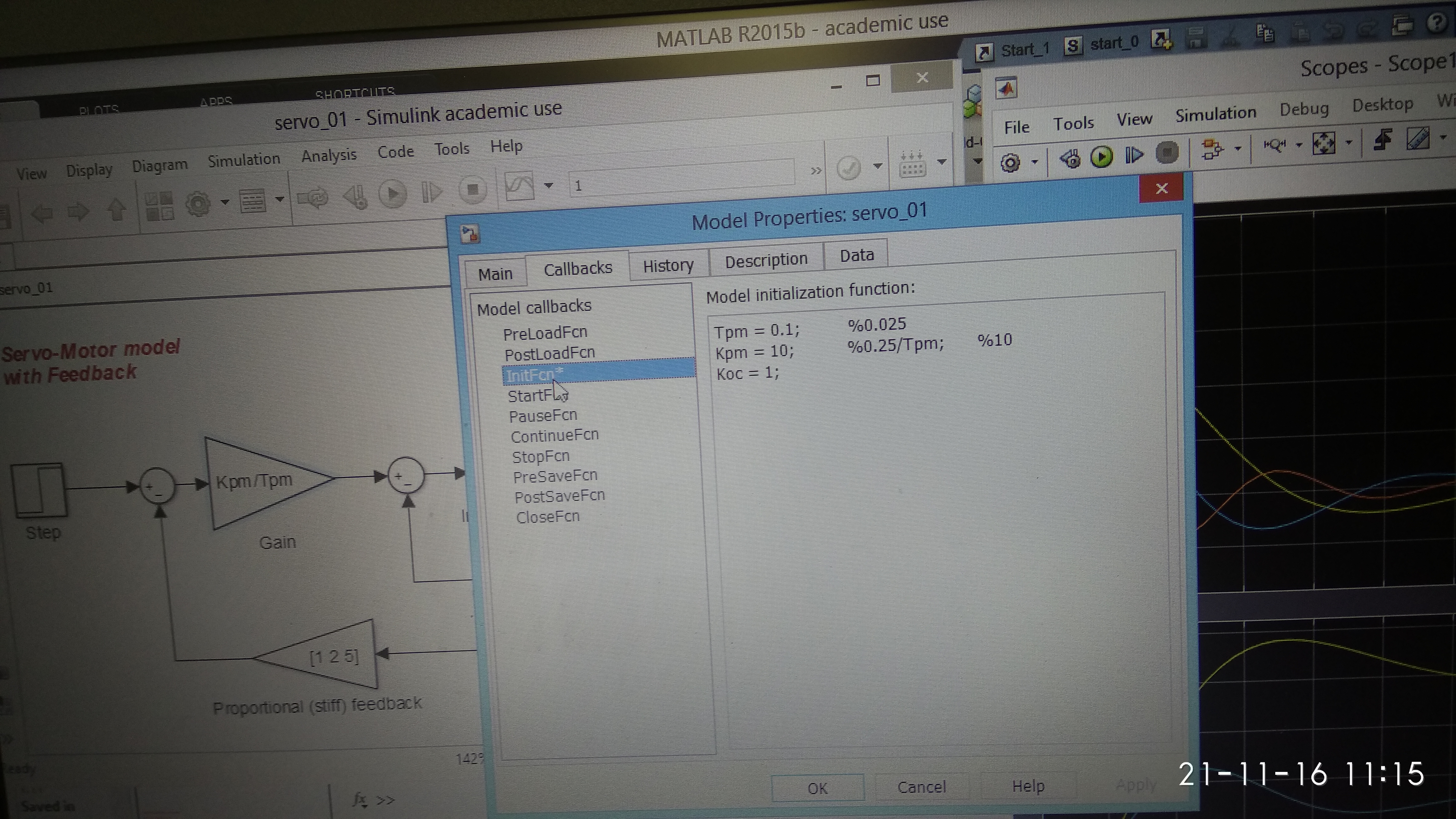Image resolution: width=1456 pixels, height=819 pixels.
Task: Select PreLoadFcn in the model callbacks list
Action: click(545, 333)
